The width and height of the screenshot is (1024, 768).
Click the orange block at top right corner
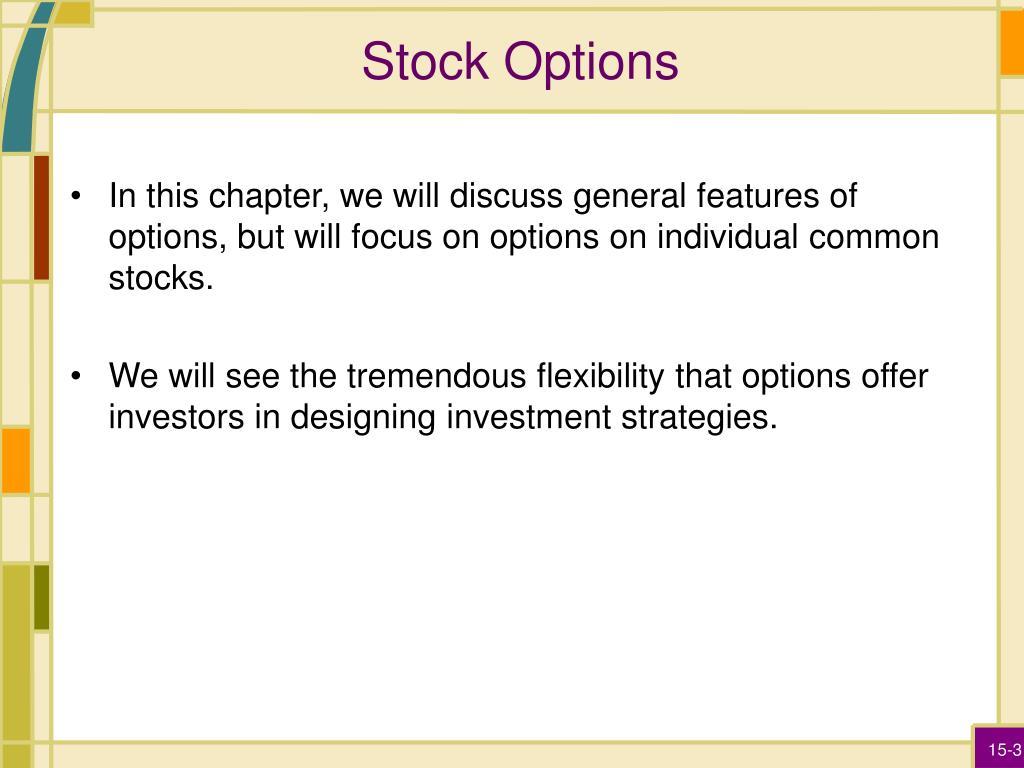pos(1012,42)
